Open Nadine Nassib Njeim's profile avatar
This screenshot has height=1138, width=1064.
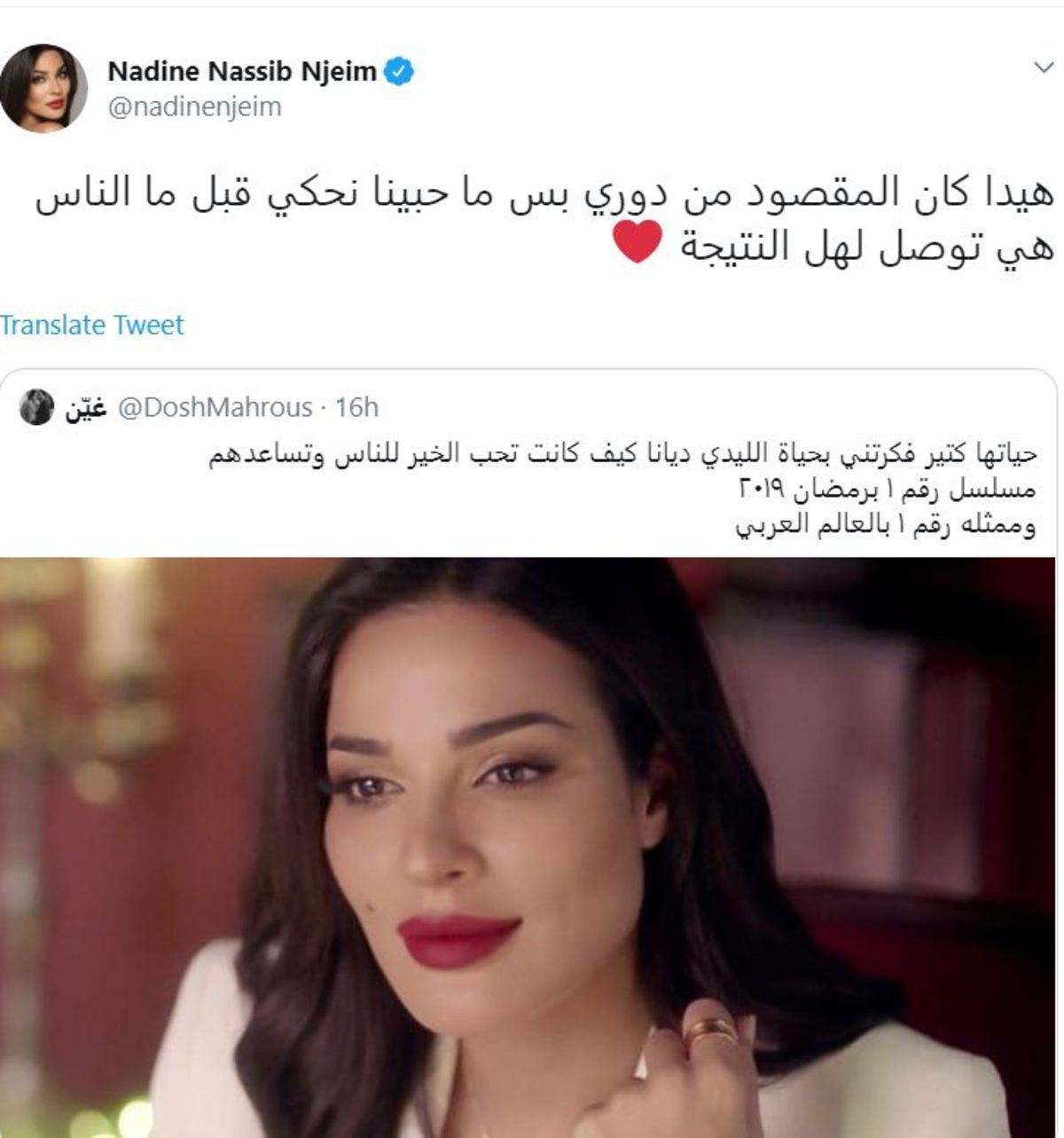point(43,89)
